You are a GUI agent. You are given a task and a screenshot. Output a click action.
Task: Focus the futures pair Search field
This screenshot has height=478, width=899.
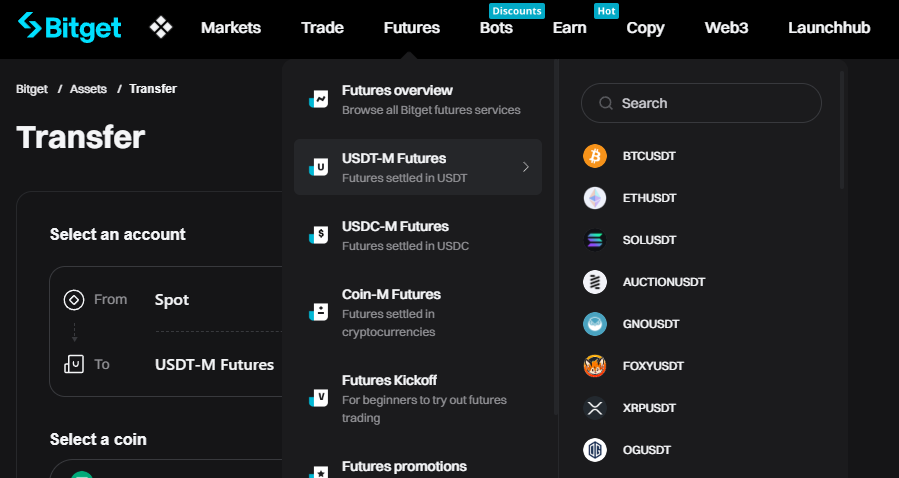pyautogui.click(x=701, y=103)
